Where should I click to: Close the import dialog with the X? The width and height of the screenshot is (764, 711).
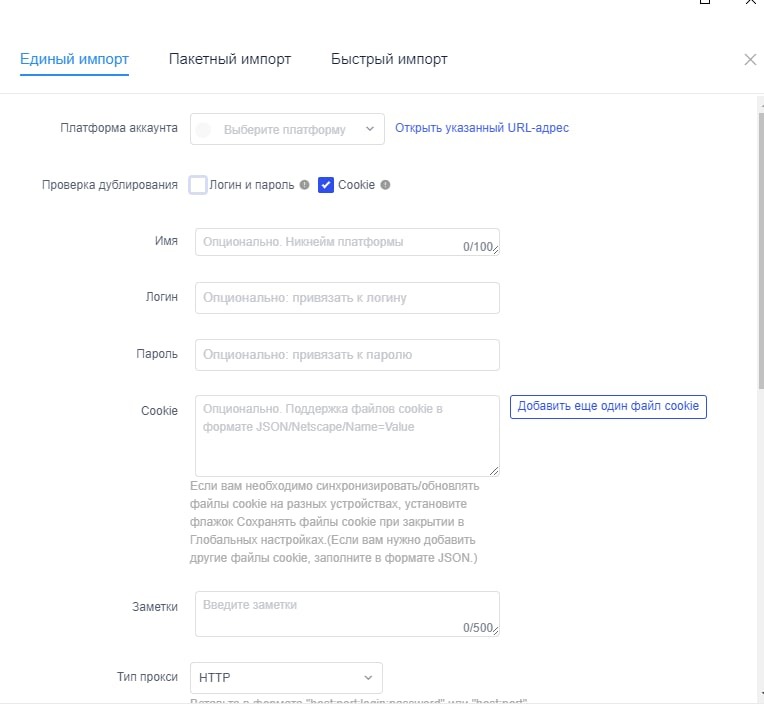[750, 59]
